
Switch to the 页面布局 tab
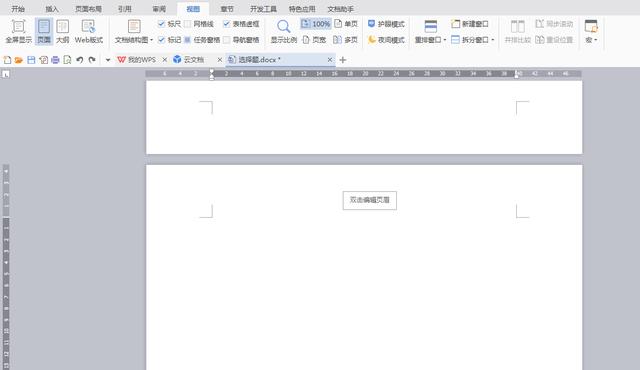89,9
